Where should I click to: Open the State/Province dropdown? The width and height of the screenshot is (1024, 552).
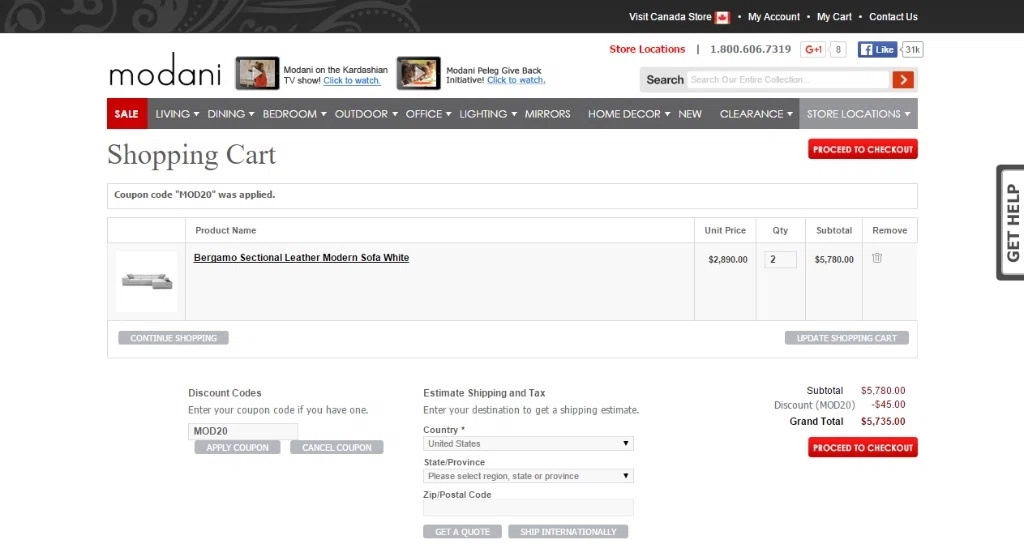pos(528,476)
